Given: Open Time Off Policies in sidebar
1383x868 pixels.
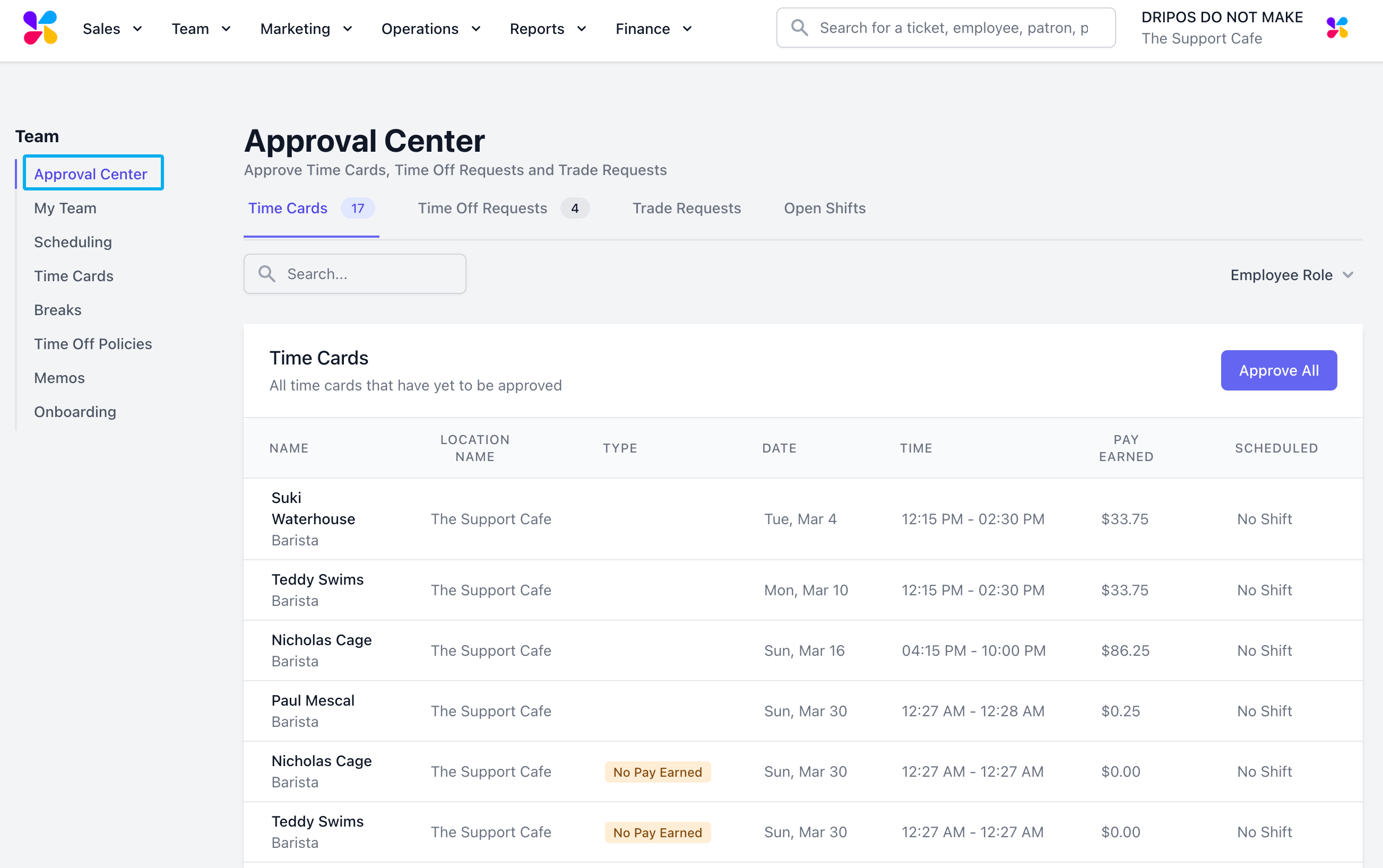Looking at the screenshot, I should [x=93, y=344].
